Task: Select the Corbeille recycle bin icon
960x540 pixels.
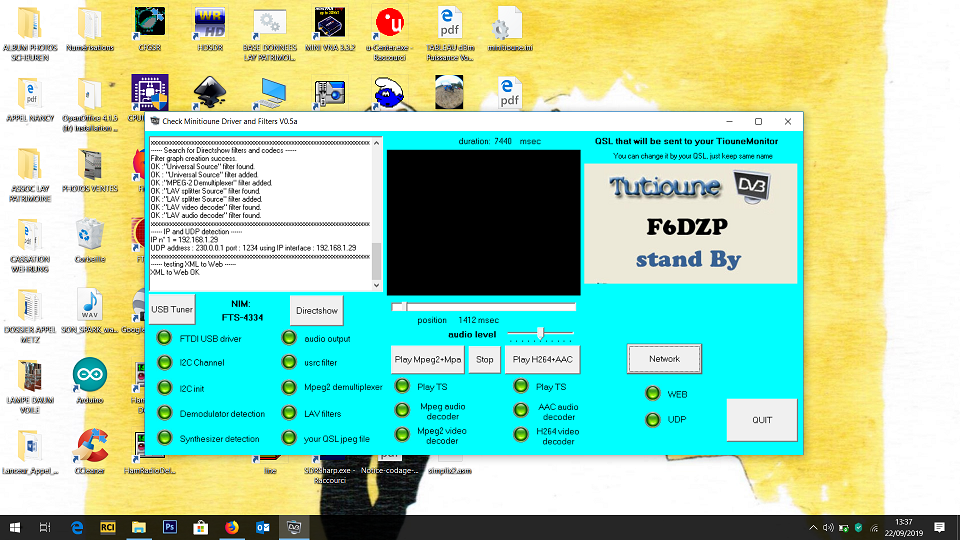Action: tap(89, 236)
